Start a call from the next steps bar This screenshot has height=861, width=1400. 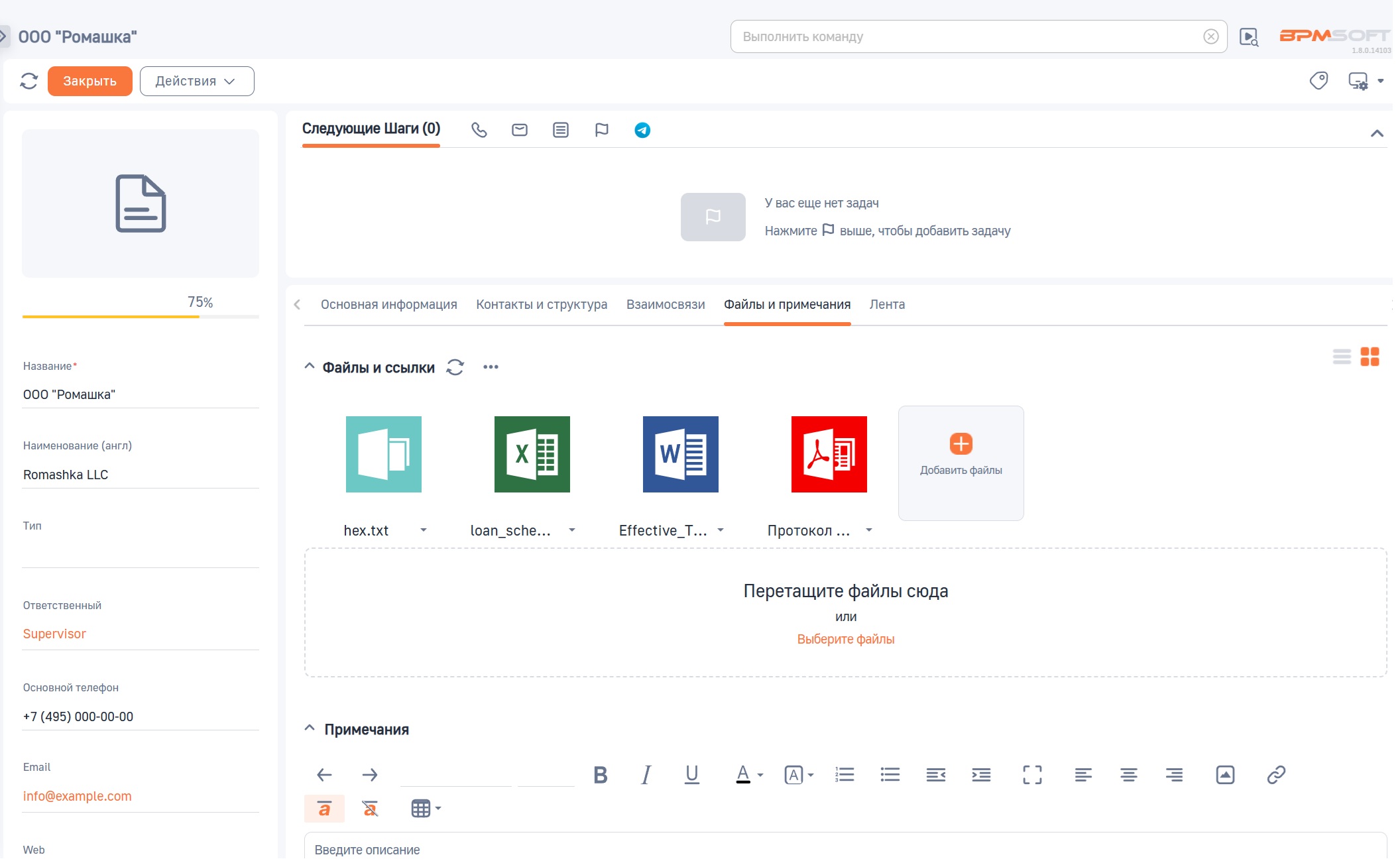[479, 130]
